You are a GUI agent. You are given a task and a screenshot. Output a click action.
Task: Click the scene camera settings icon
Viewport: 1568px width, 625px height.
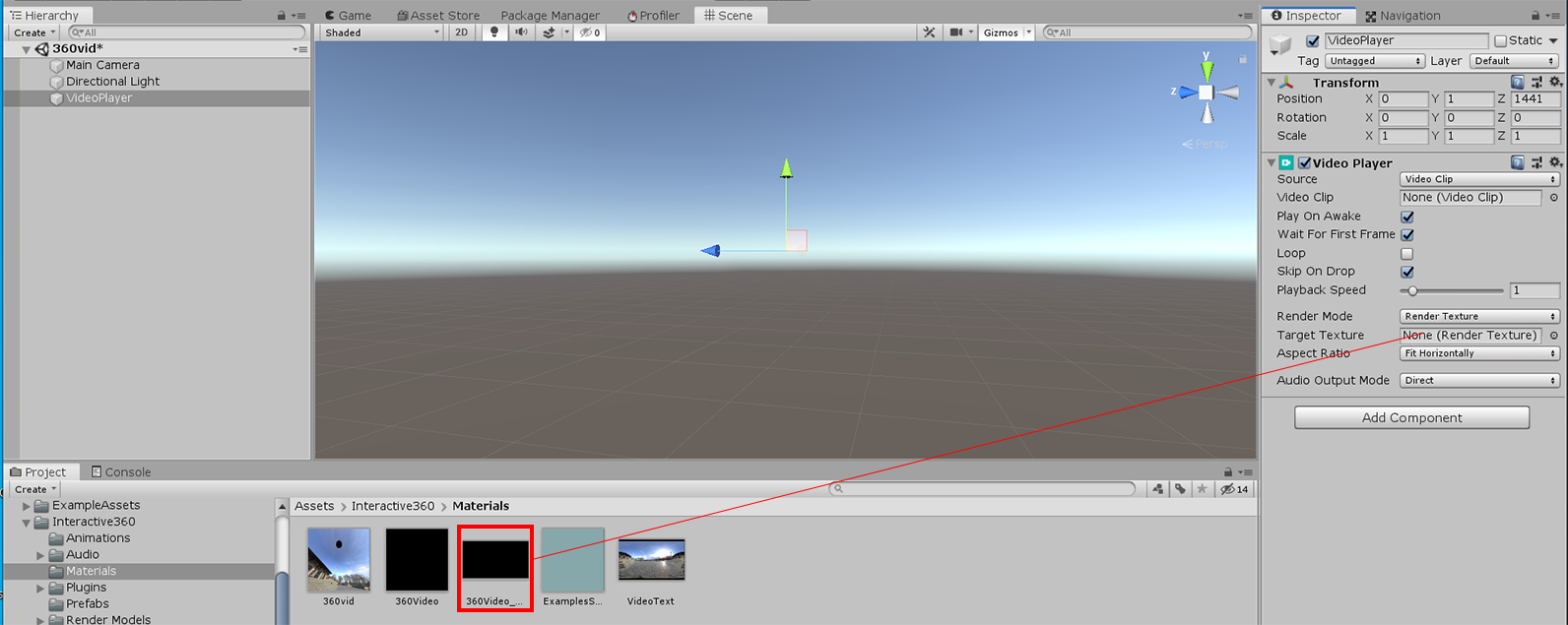(x=955, y=32)
